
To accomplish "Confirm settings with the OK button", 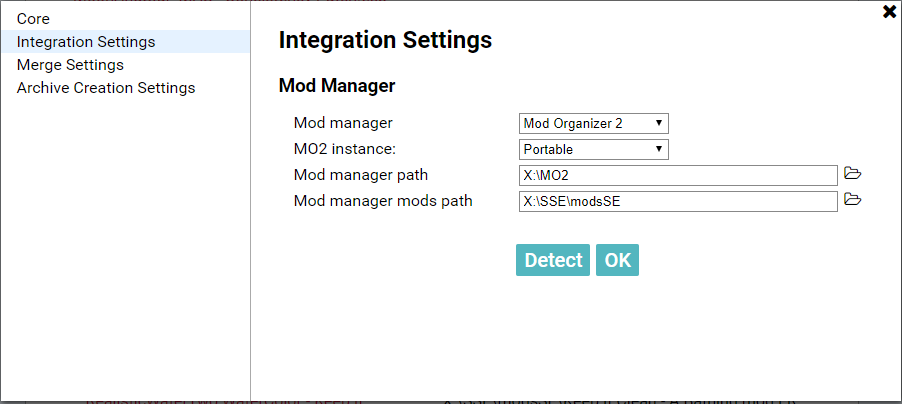I will click(x=617, y=260).
